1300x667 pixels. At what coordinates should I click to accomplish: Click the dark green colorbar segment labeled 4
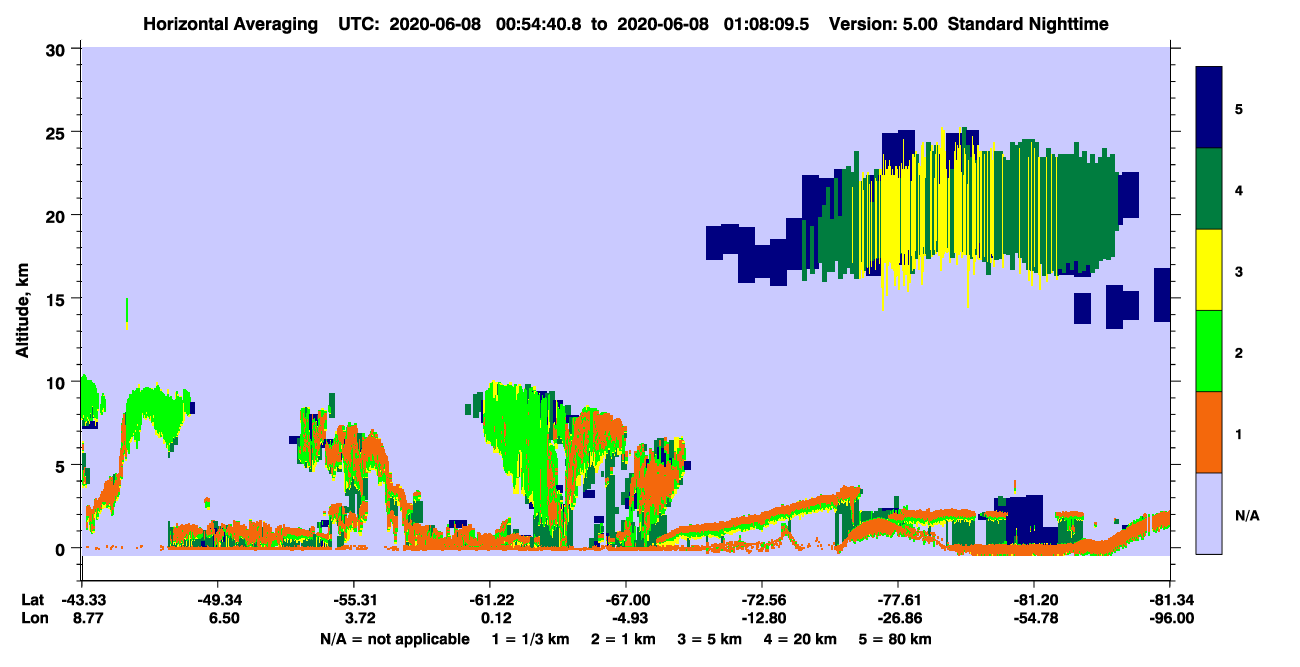(x=1209, y=189)
